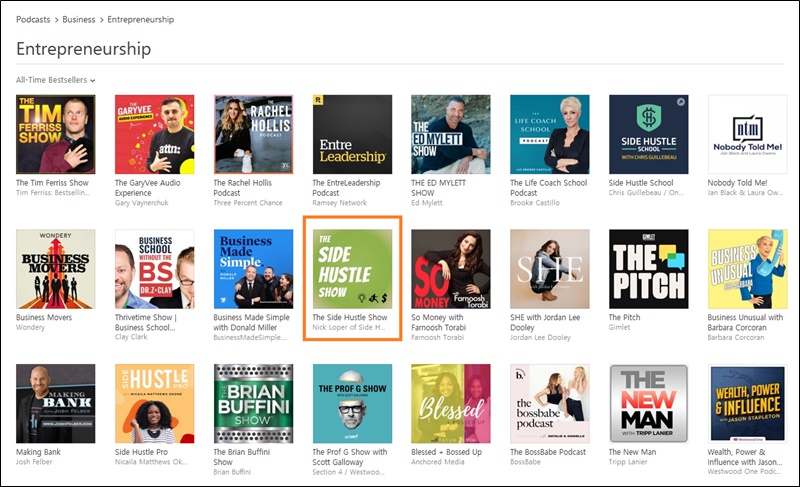Image resolution: width=800 pixels, height=487 pixels.
Task: Click The Life Coach School Podcast title
Action: pyautogui.click(x=548, y=188)
